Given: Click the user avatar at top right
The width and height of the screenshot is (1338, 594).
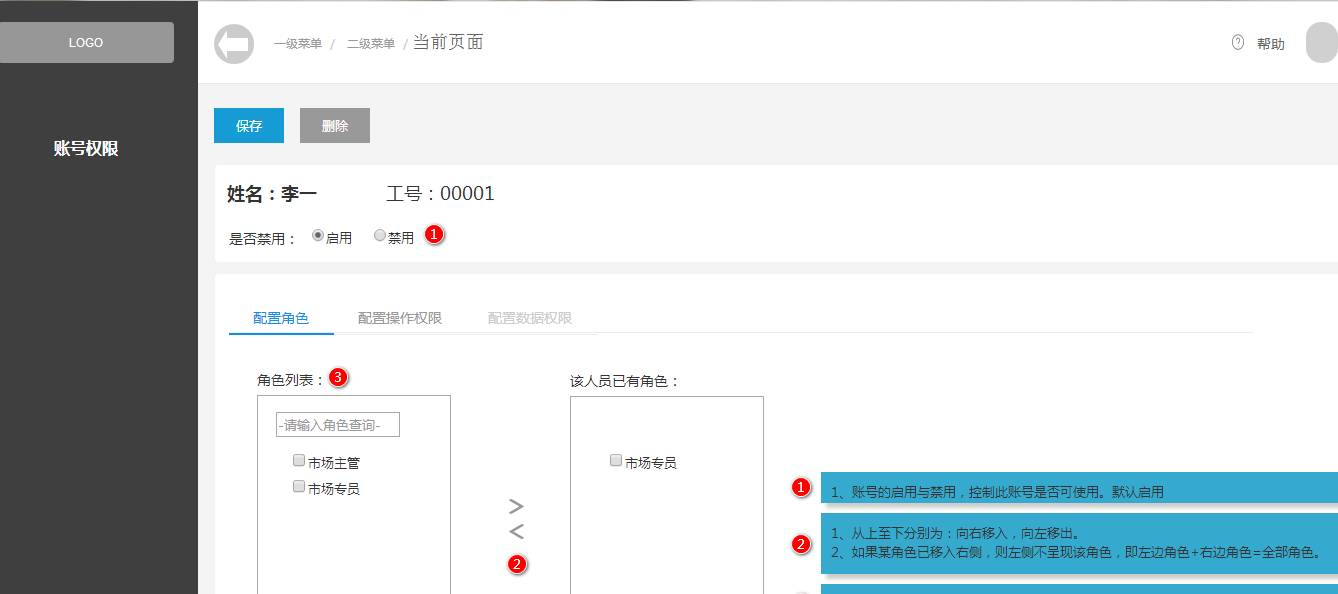Looking at the screenshot, I should 1322,43.
